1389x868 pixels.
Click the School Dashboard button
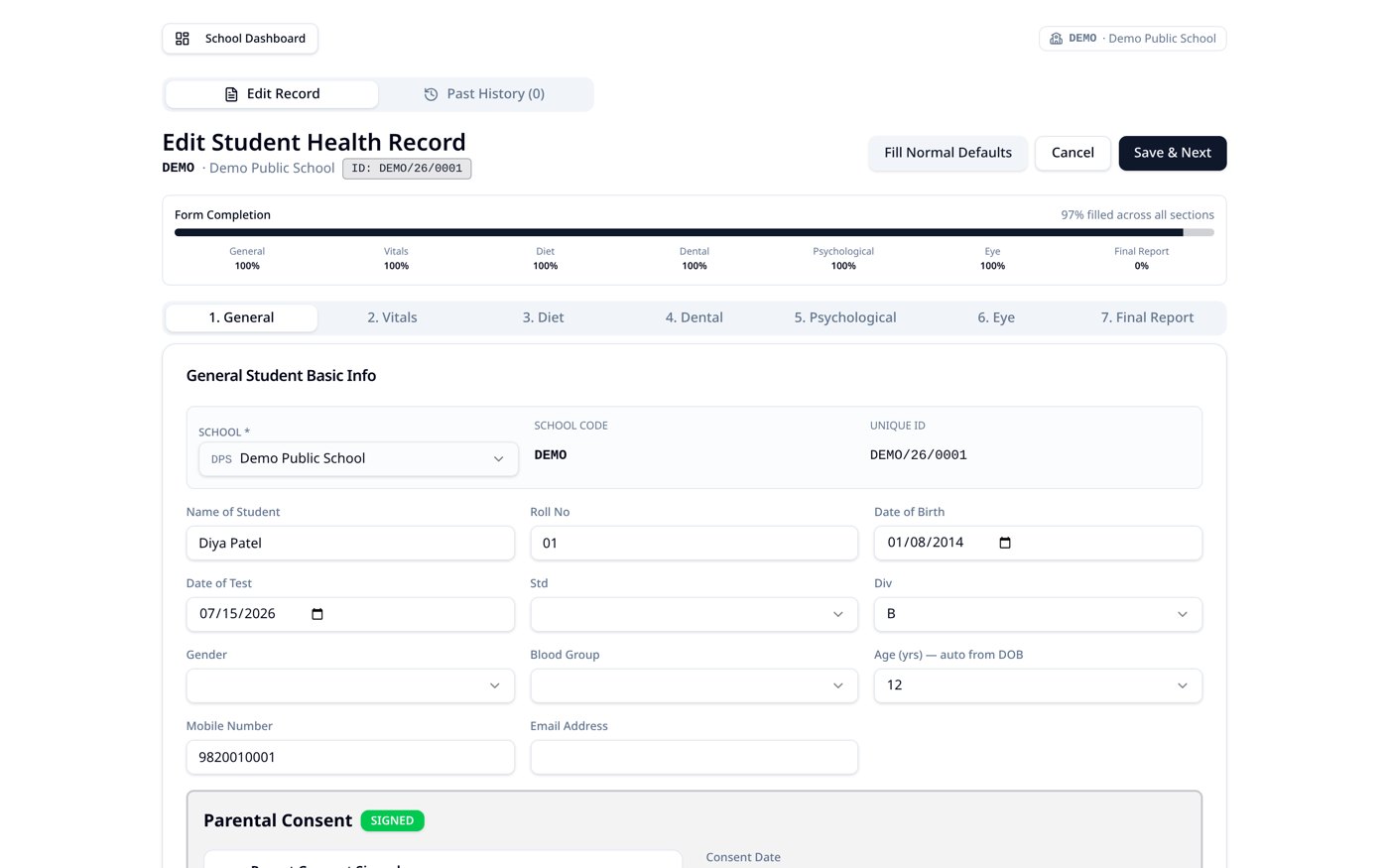click(x=240, y=39)
